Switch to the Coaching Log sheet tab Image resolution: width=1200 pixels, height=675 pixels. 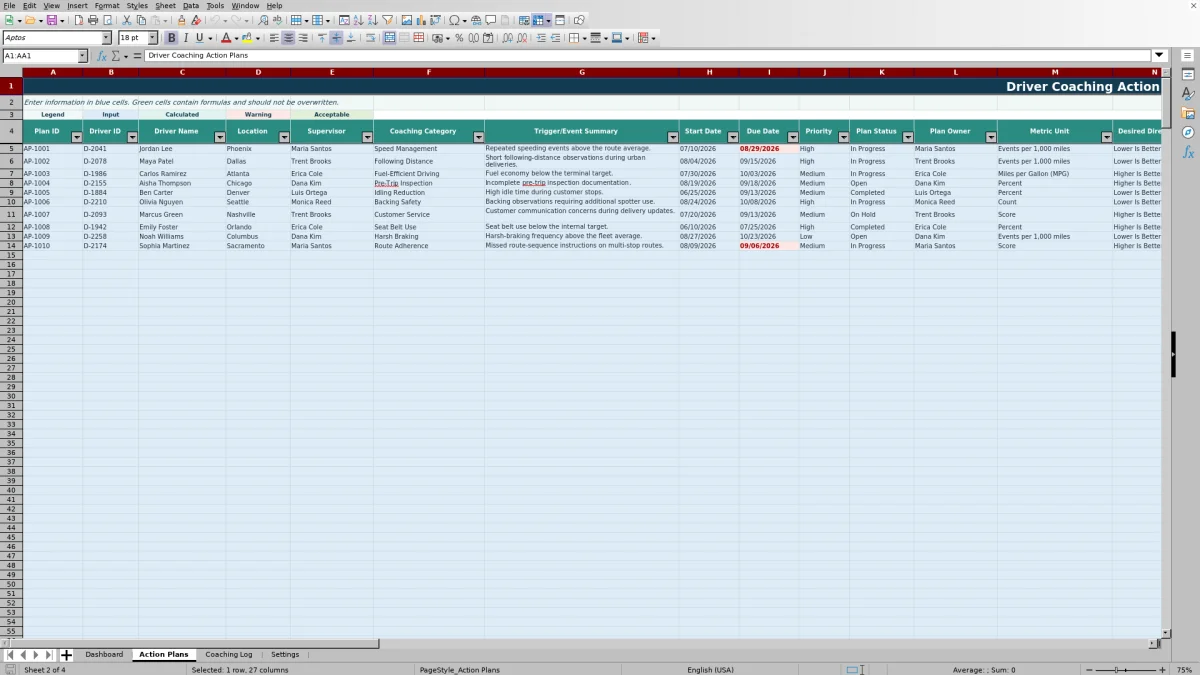[x=229, y=655]
